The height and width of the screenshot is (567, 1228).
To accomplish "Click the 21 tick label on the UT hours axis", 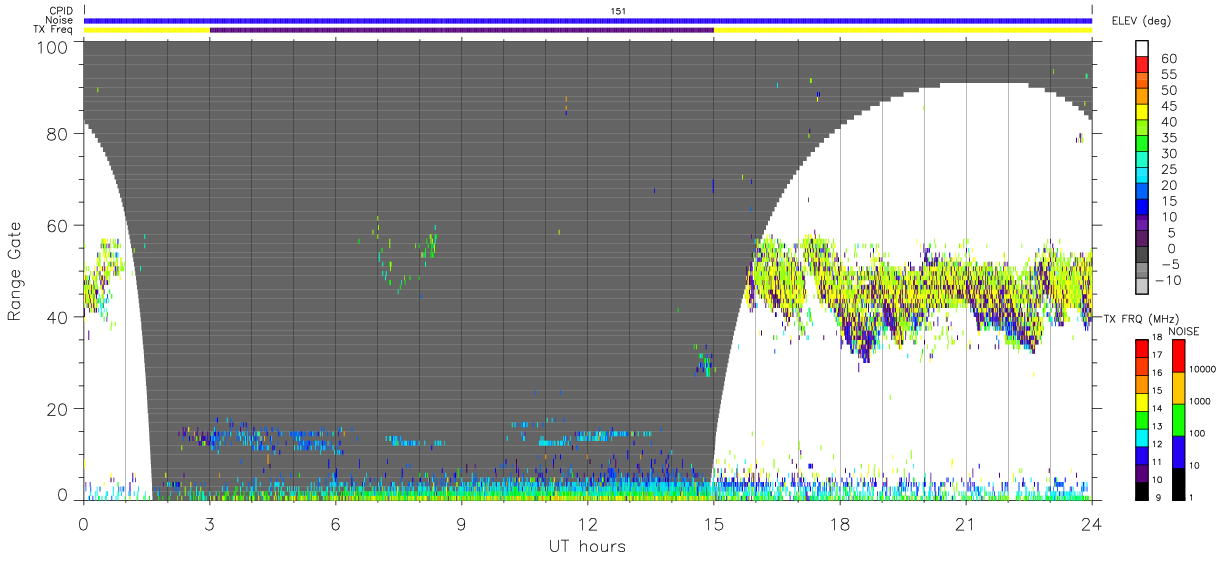I will coord(966,523).
